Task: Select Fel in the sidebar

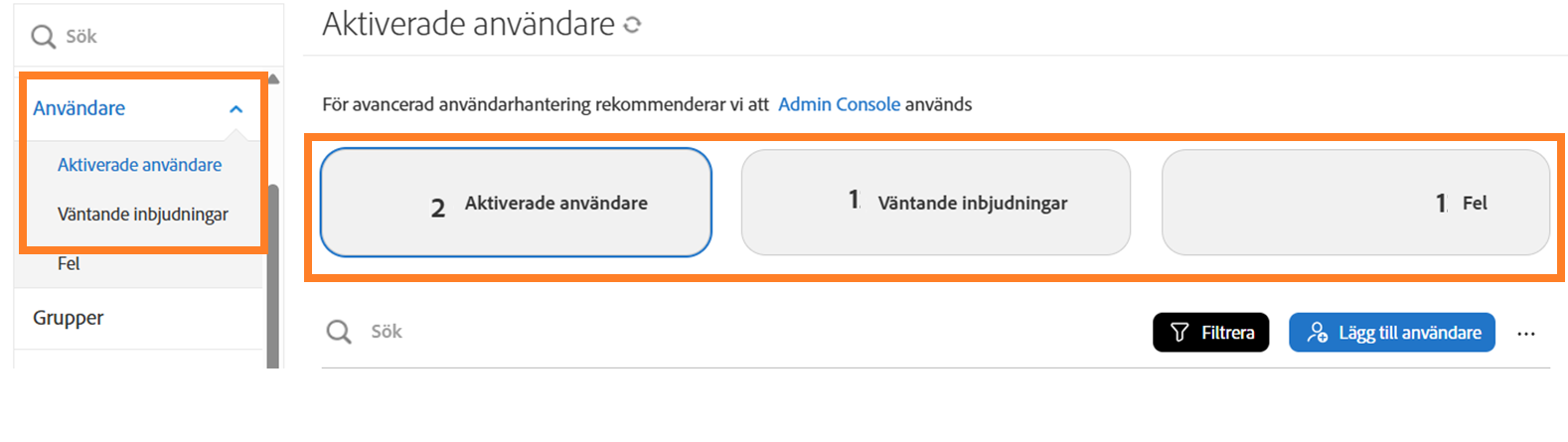Action: [x=69, y=264]
